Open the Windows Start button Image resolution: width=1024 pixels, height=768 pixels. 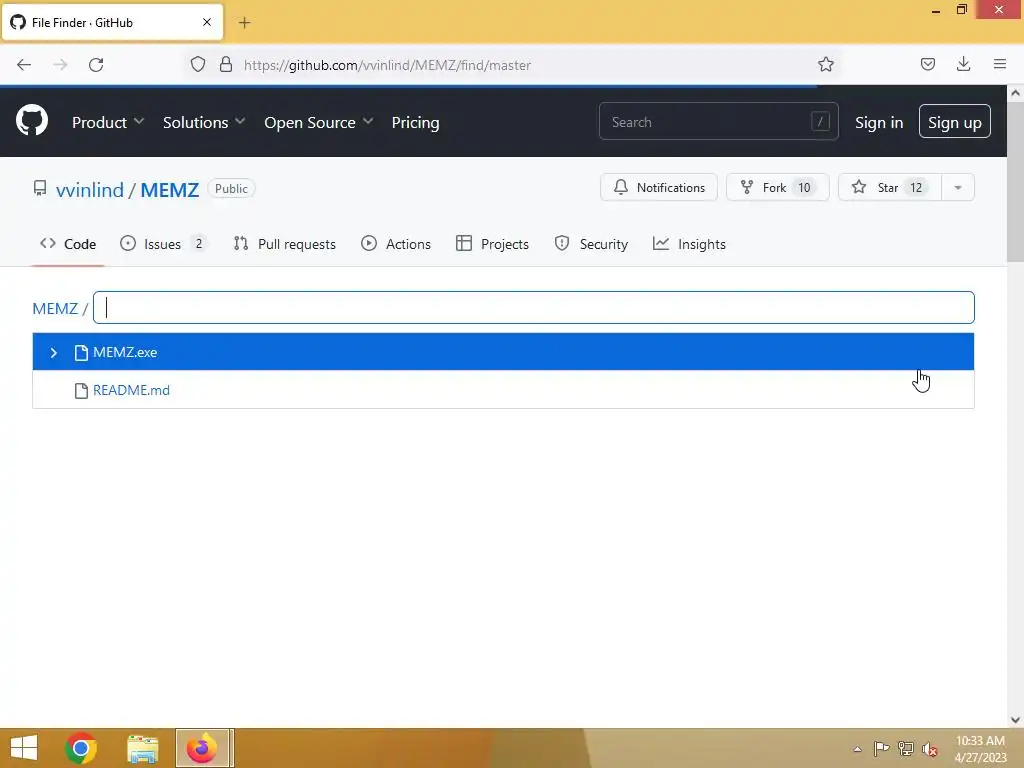coord(24,748)
